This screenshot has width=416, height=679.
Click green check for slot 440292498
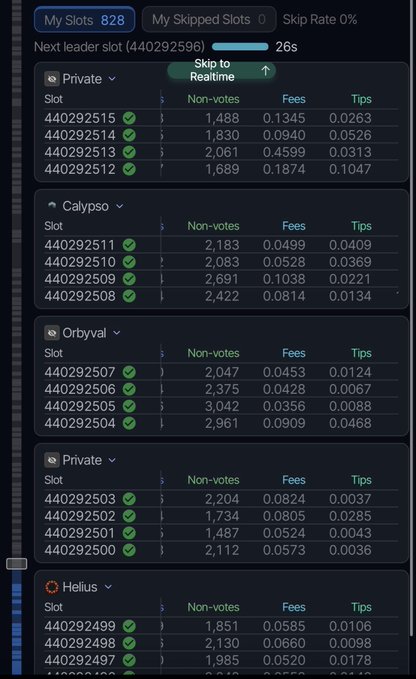(129, 643)
